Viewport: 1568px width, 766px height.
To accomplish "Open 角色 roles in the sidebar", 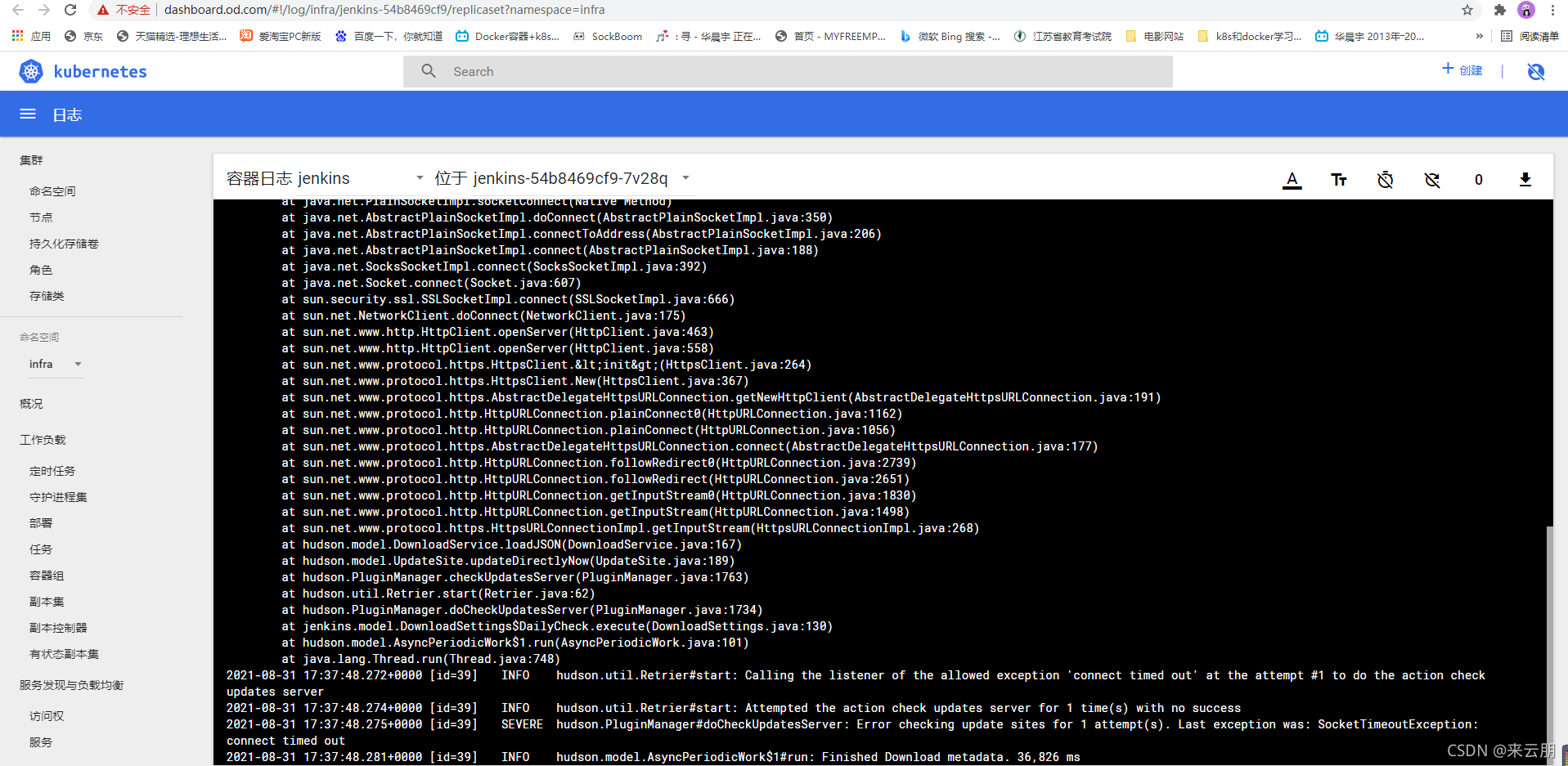I will 41,270.
